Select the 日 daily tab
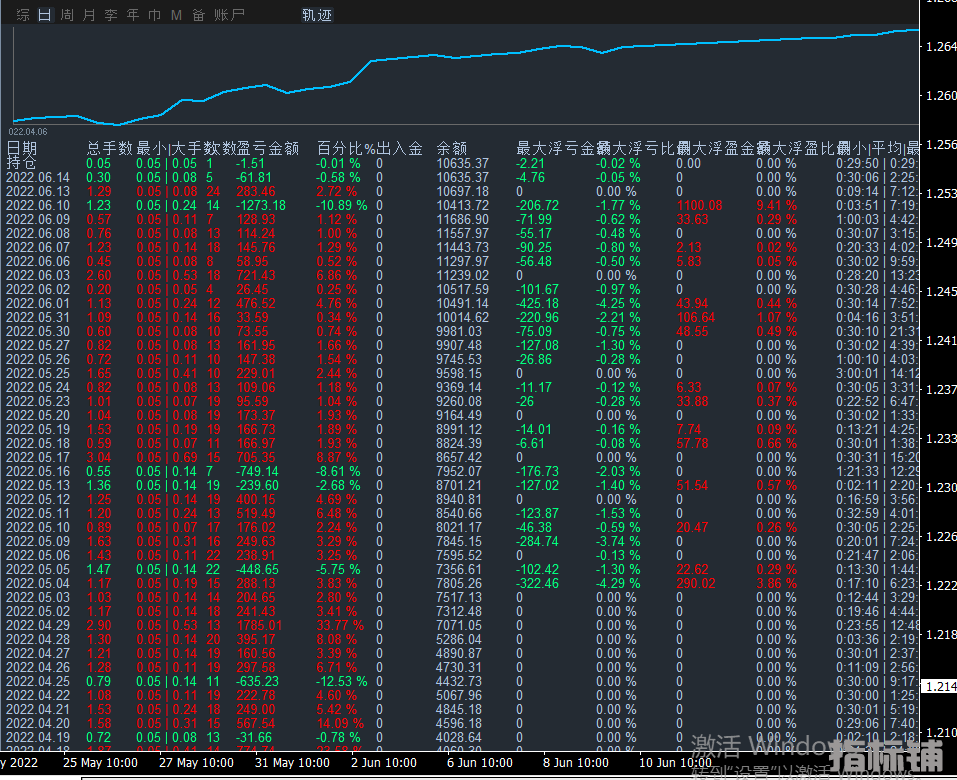Viewport: 957px width, 780px height. pyautogui.click(x=45, y=15)
